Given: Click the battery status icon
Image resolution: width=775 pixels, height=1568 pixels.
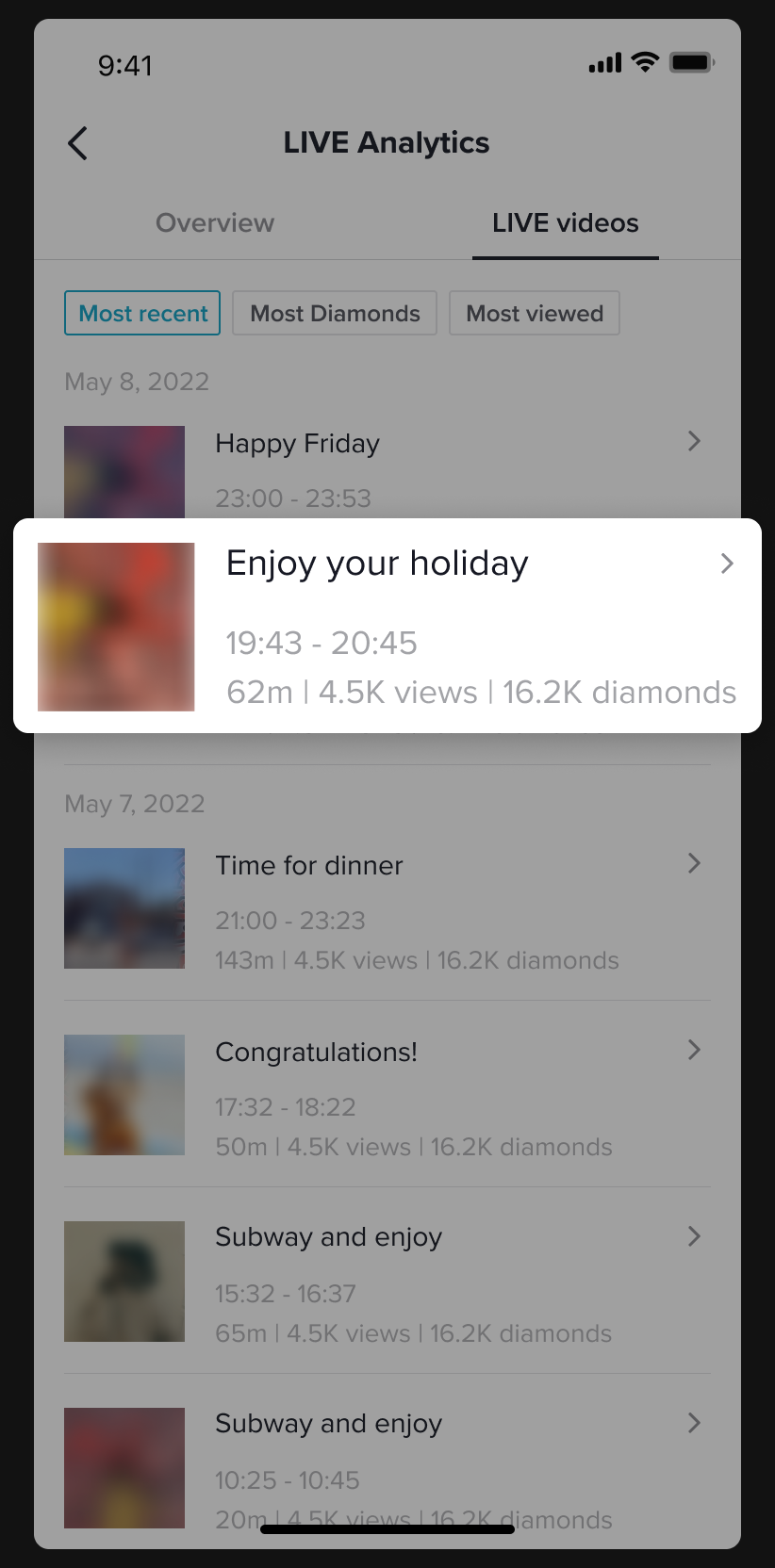Looking at the screenshot, I should tap(691, 63).
